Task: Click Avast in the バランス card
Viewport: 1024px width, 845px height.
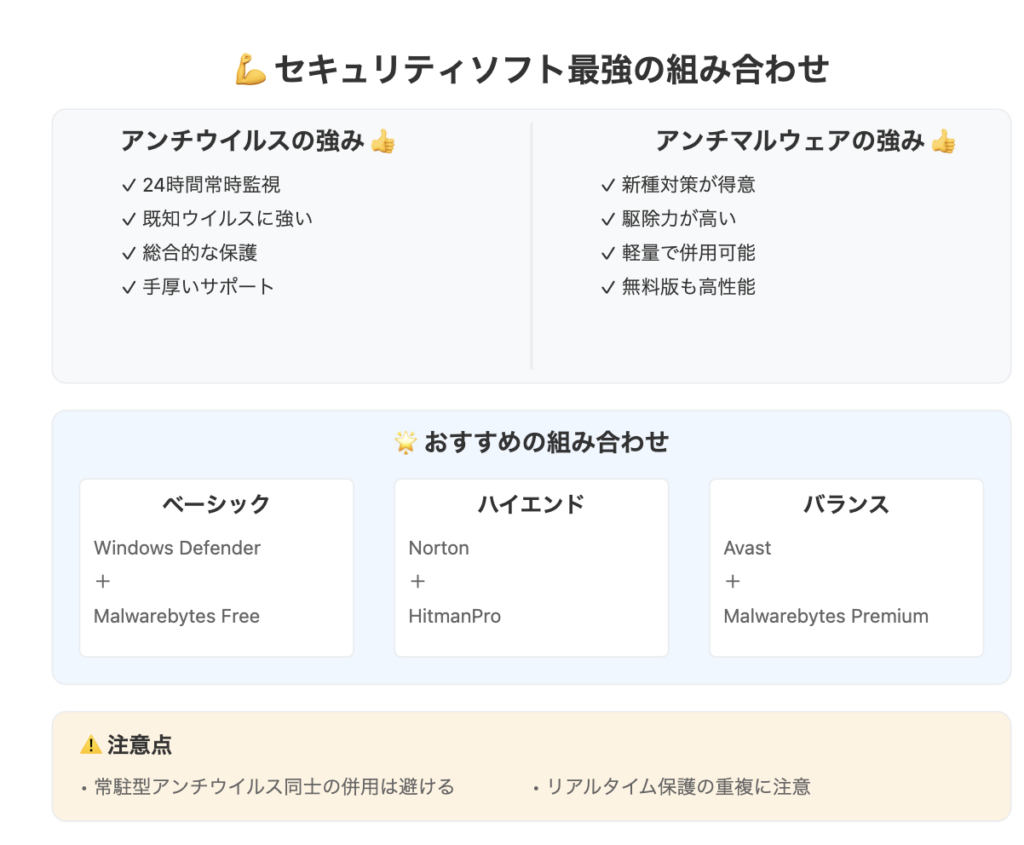Action: point(747,547)
